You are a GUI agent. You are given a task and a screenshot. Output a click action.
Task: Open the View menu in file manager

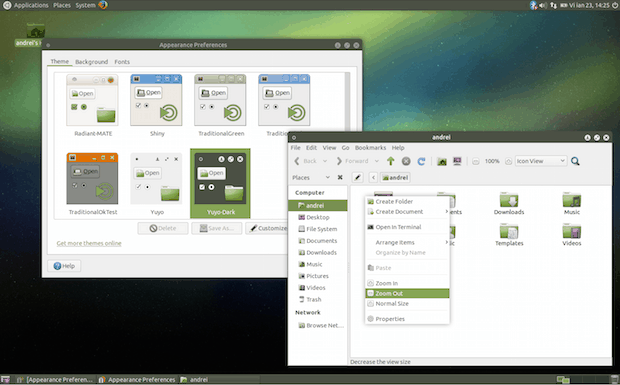[329, 148]
